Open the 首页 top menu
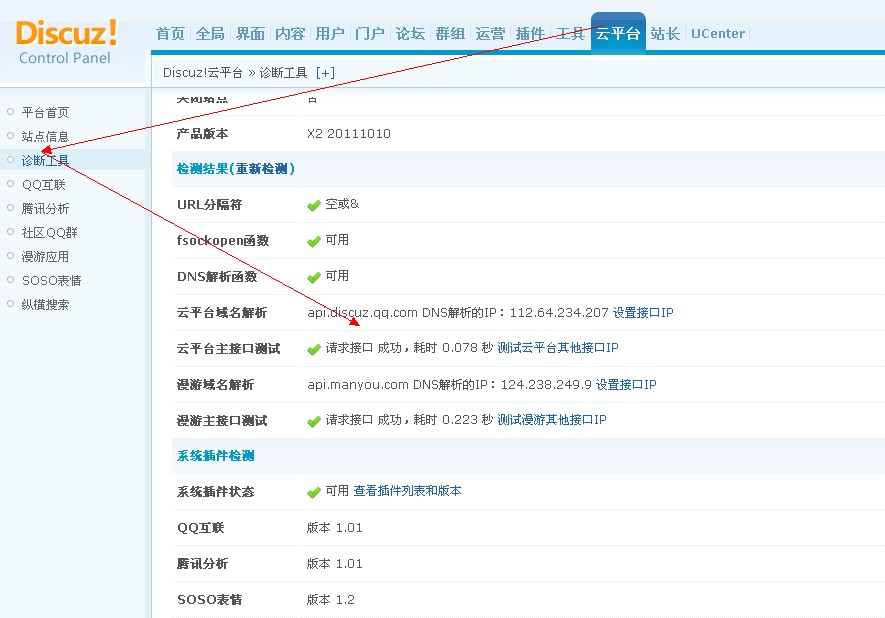885x618 pixels. coord(170,34)
